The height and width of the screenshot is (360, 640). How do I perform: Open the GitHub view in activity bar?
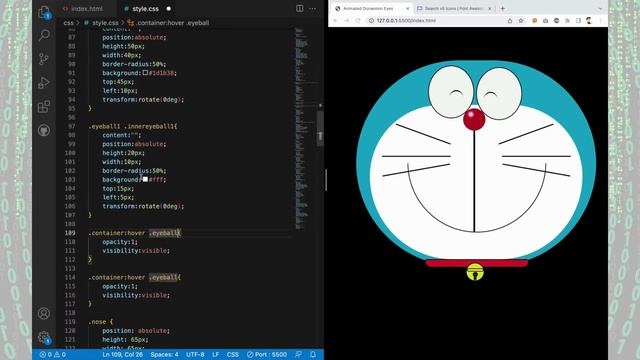pyautogui.click(x=44, y=131)
